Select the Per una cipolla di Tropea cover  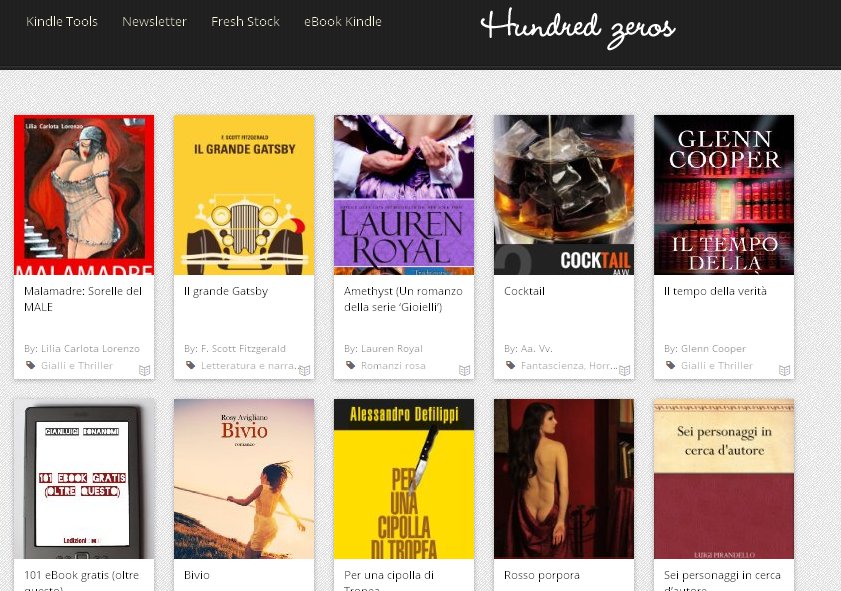[x=404, y=478]
